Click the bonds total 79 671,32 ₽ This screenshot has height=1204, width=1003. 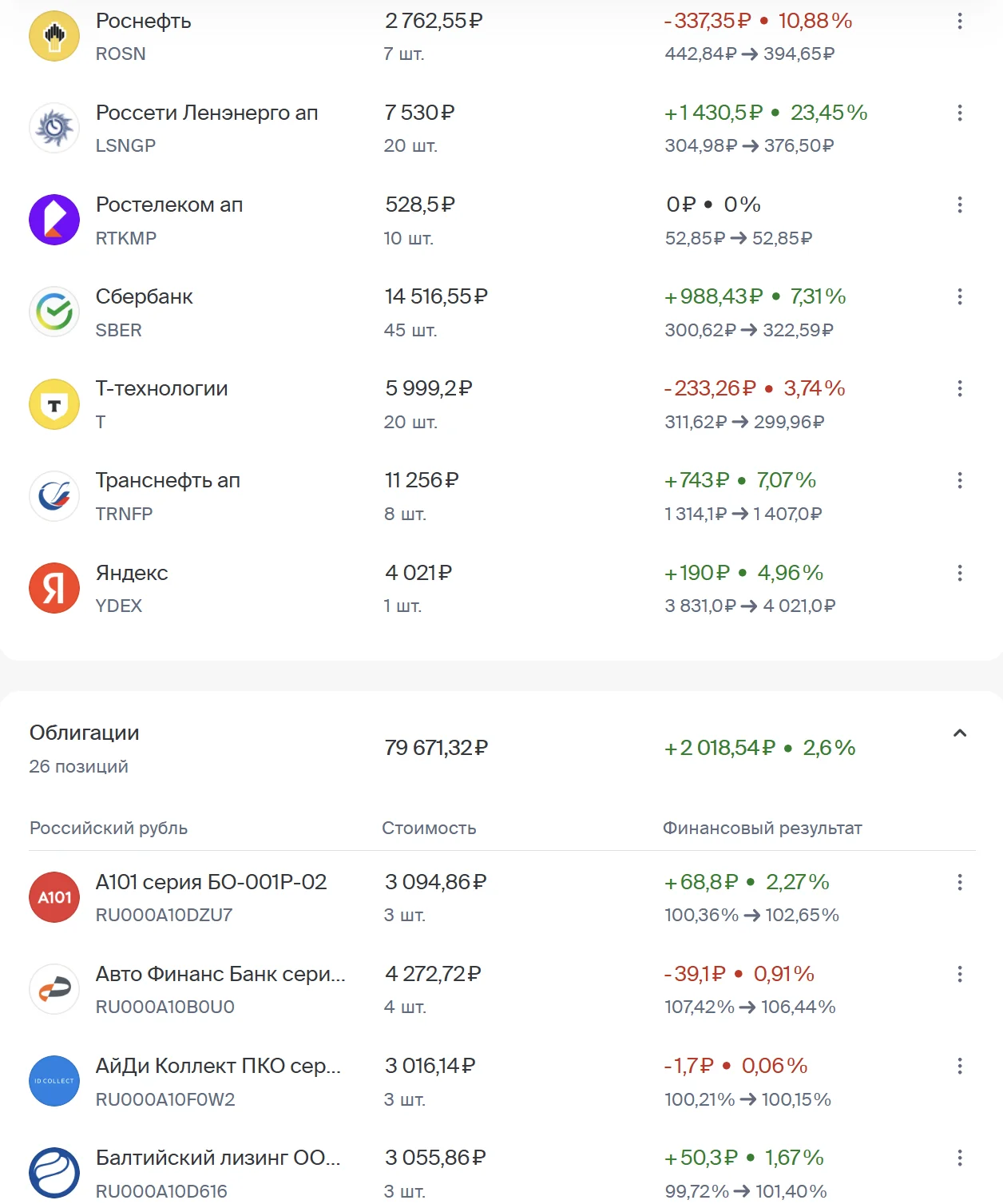[436, 748]
